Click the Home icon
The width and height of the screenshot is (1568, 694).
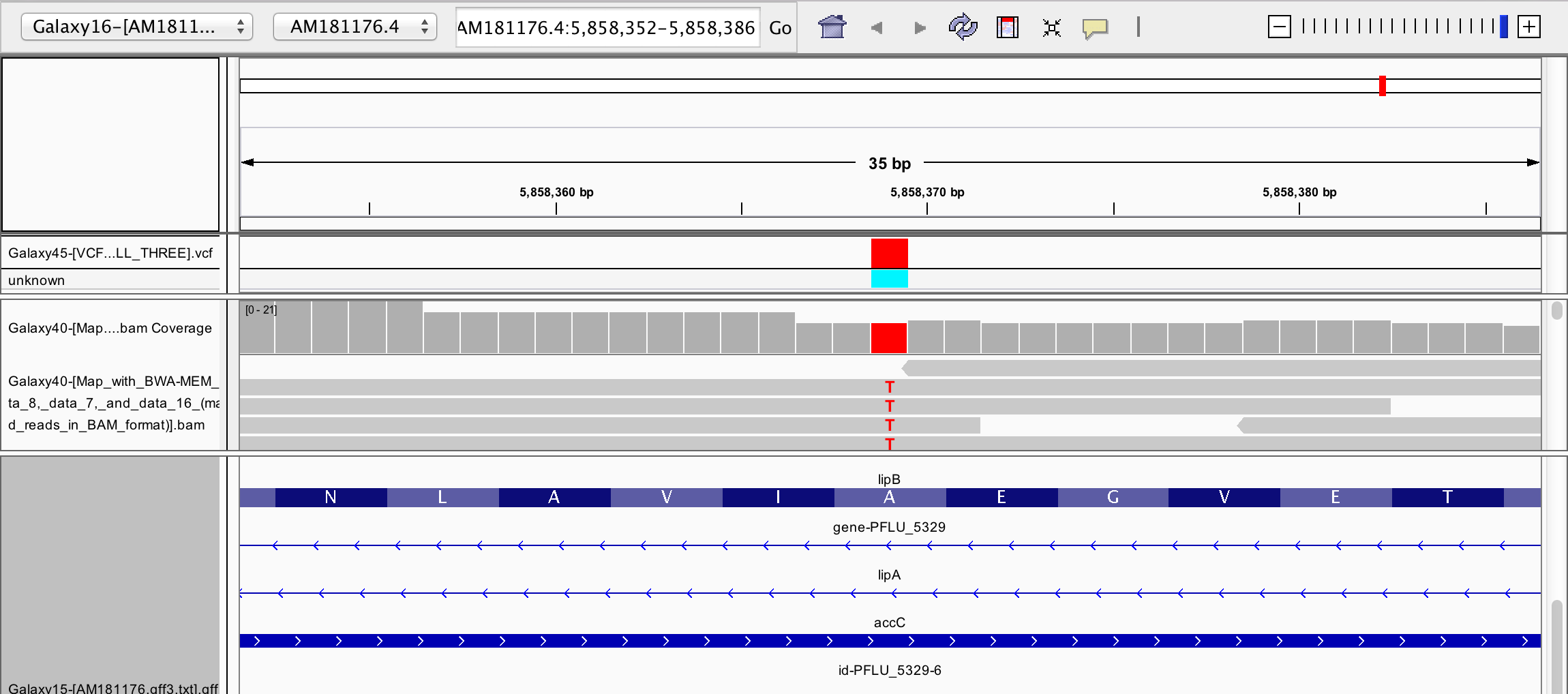coord(832,27)
